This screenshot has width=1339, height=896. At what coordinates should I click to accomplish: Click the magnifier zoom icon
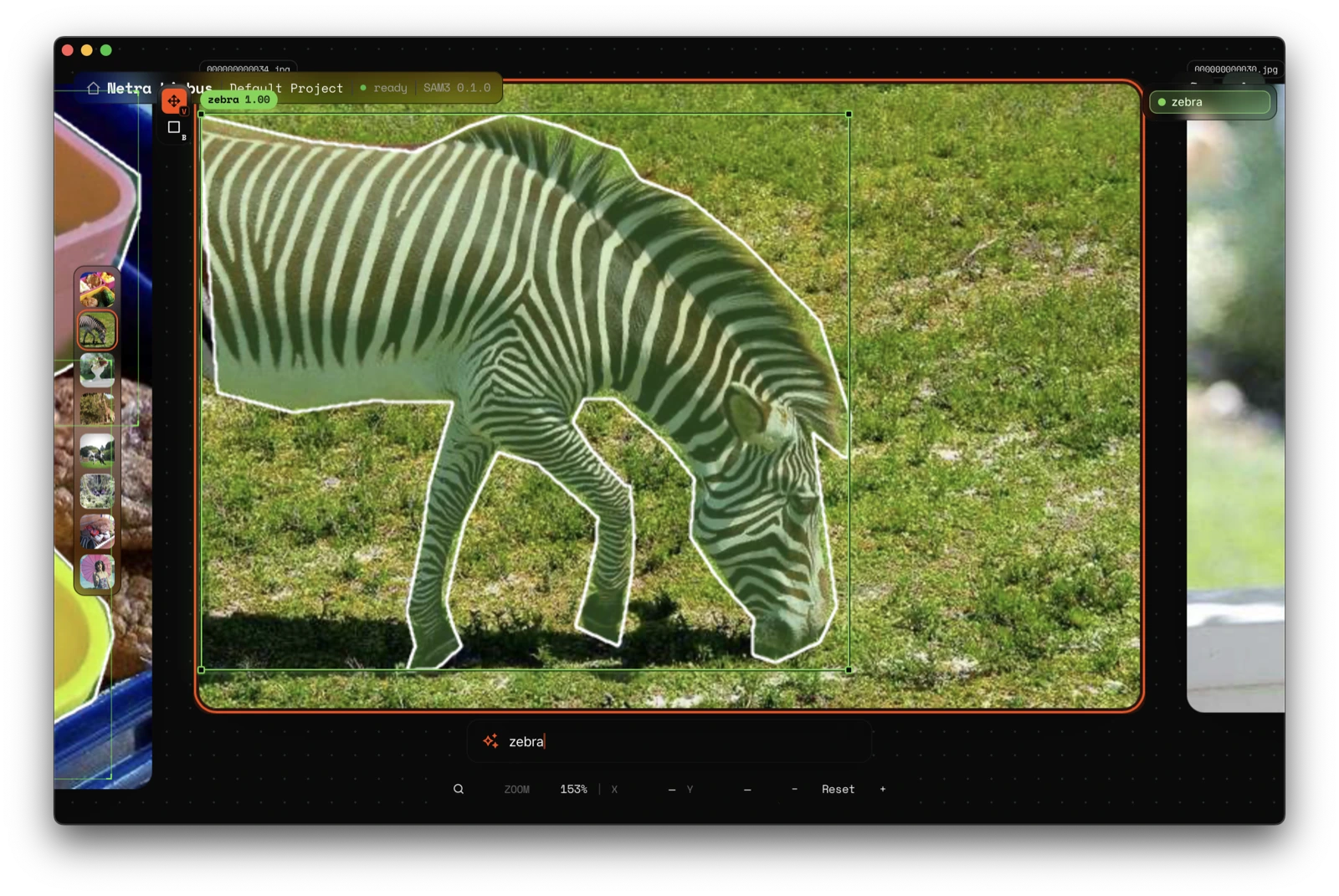pos(459,789)
